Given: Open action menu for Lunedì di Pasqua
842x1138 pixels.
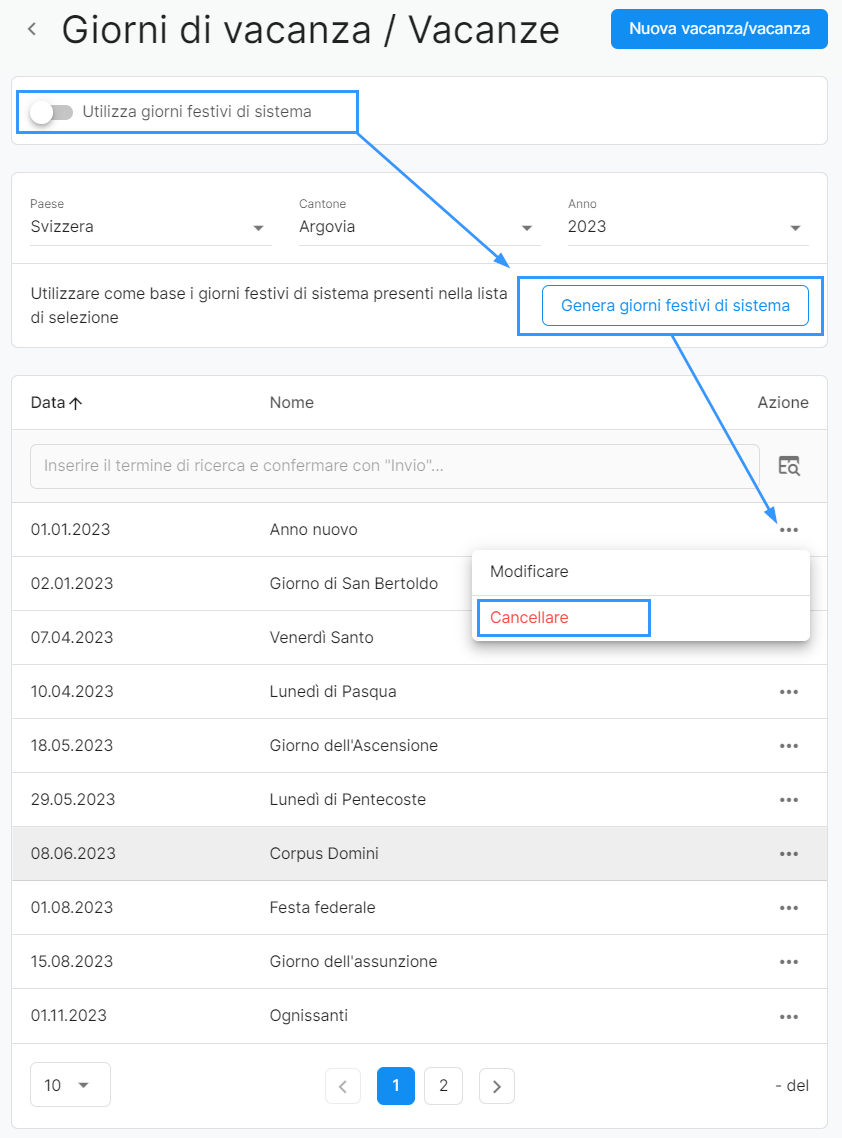Looking at the screenshot, I should coord(789,692).
